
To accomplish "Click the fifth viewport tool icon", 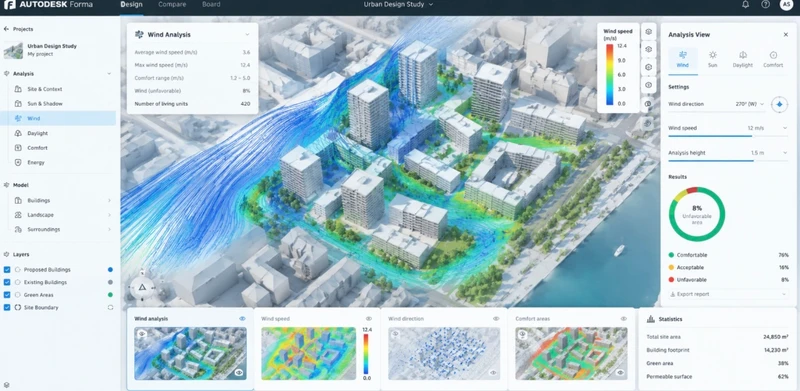I will tap(648, 104).
